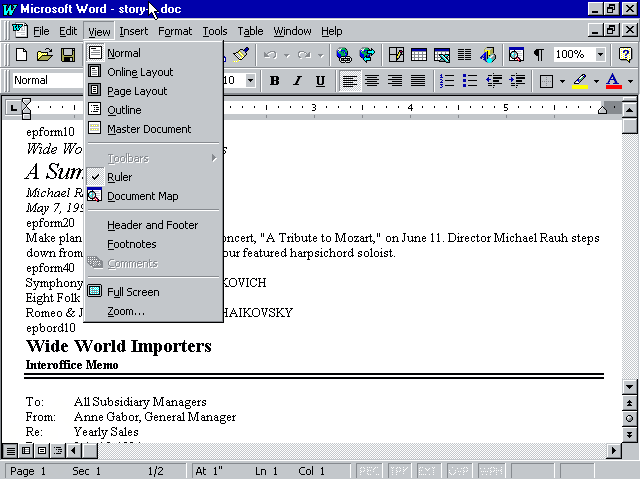This screenshot has width=640, height=480.
Task: Toggle Bold formatting button
Action: tap(275, 80)
